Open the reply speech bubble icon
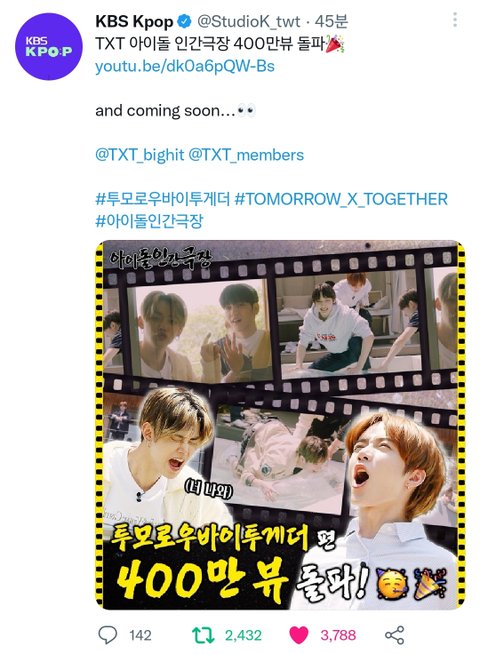The image size is (480, 654). tap(108, 635)
